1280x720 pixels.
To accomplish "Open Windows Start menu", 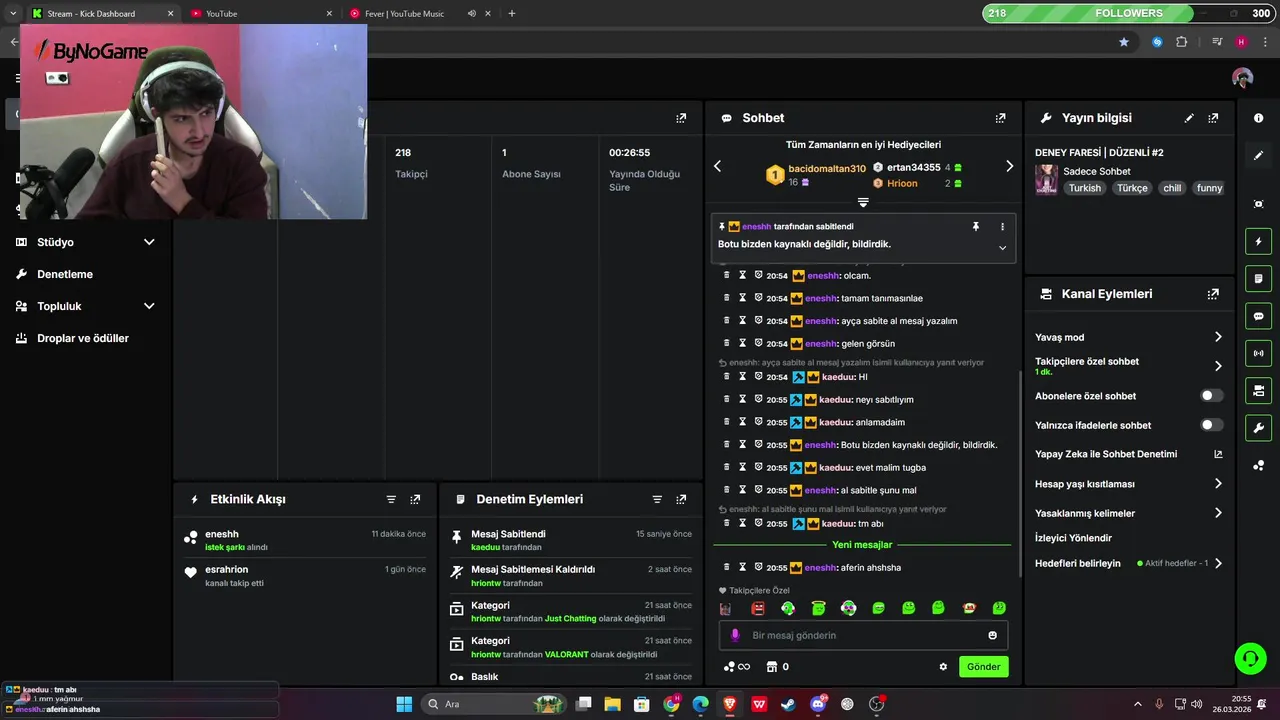I will (x=404, y=704).
